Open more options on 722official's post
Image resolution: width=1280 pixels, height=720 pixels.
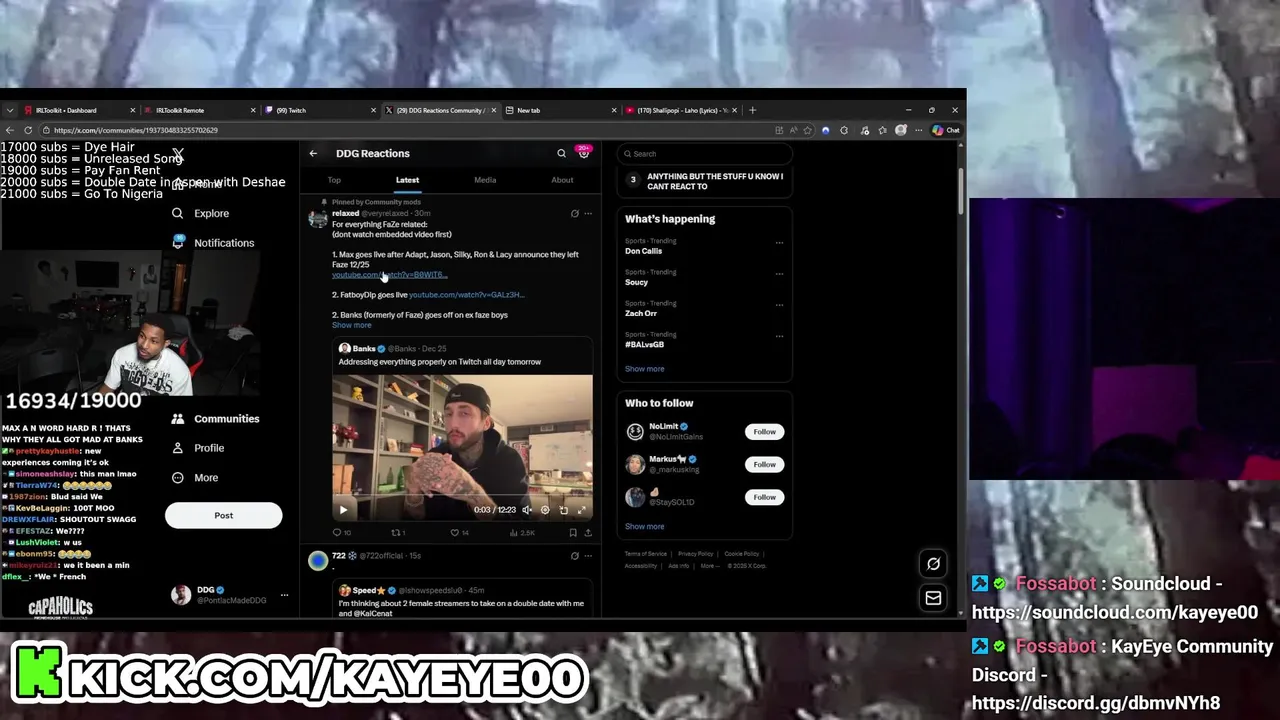[x=588, y=556]
